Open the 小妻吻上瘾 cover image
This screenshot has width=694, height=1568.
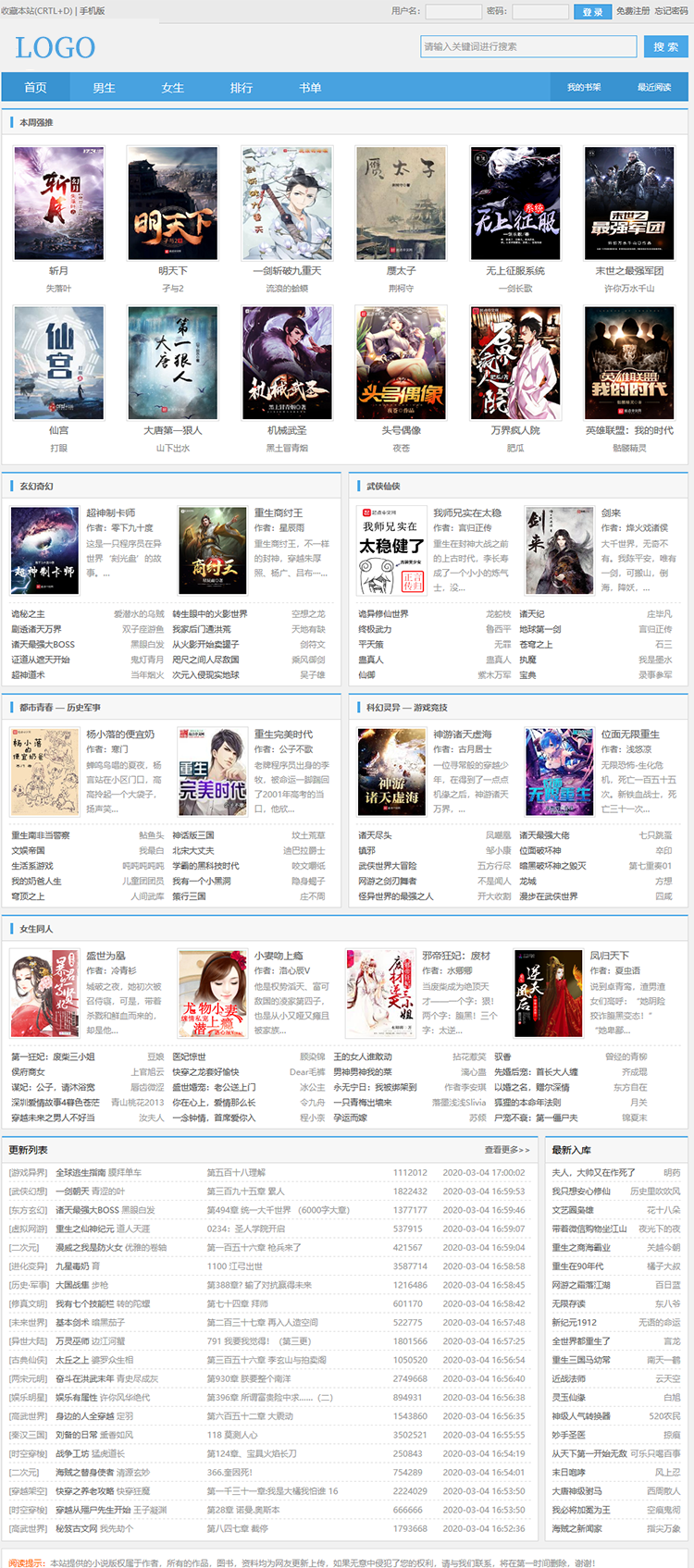pos(213,994)
